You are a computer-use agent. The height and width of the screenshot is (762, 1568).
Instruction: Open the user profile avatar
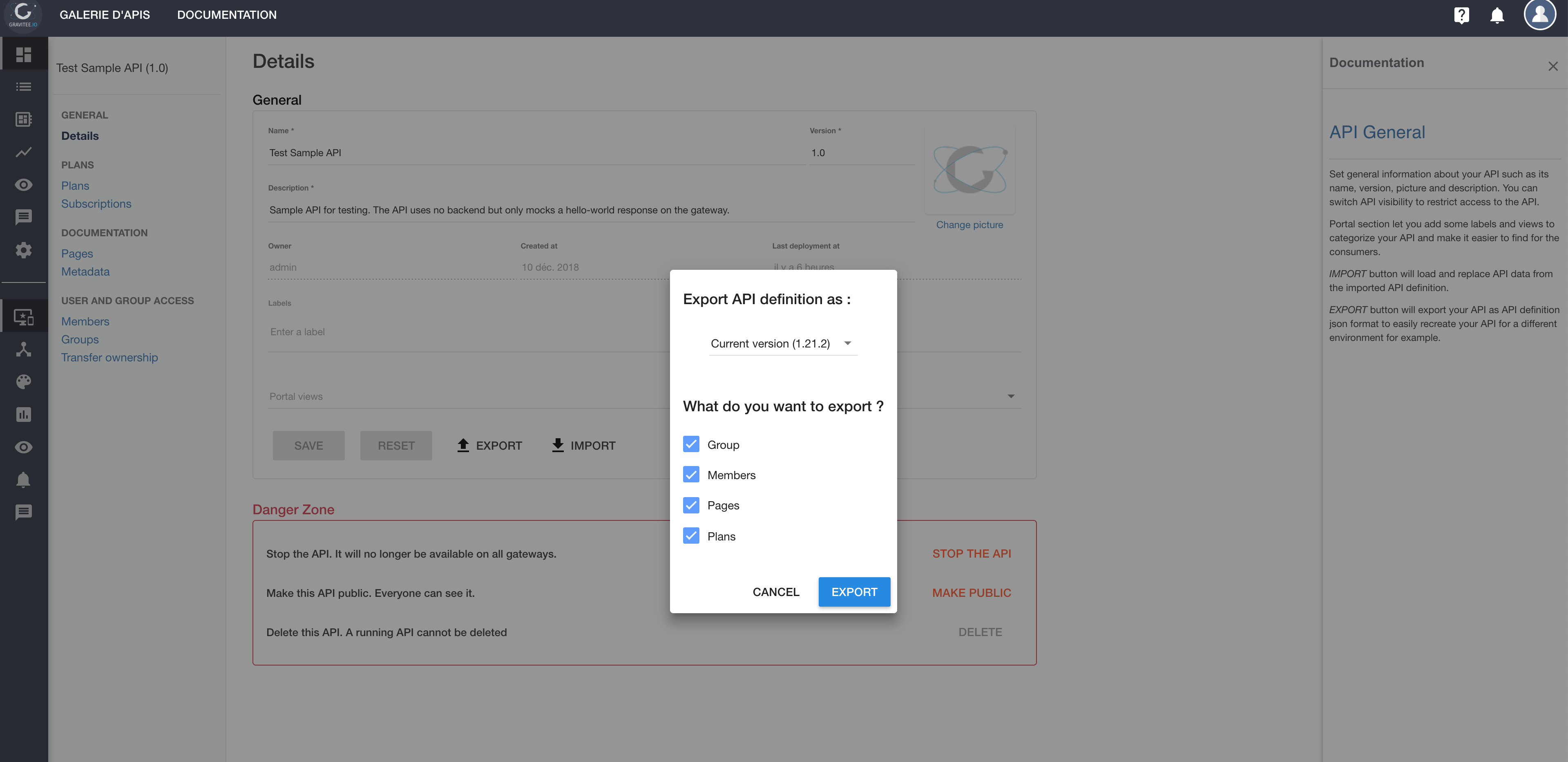pyautogui.click(x=1540, y=15)
